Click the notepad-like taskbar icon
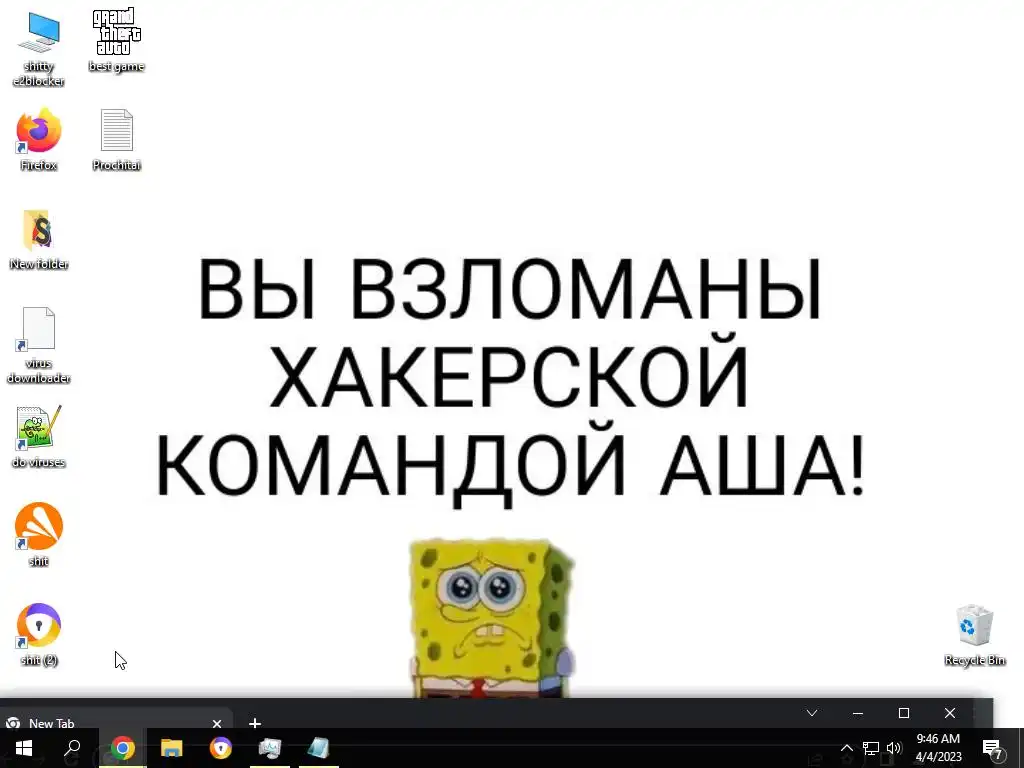 point(319,748)
